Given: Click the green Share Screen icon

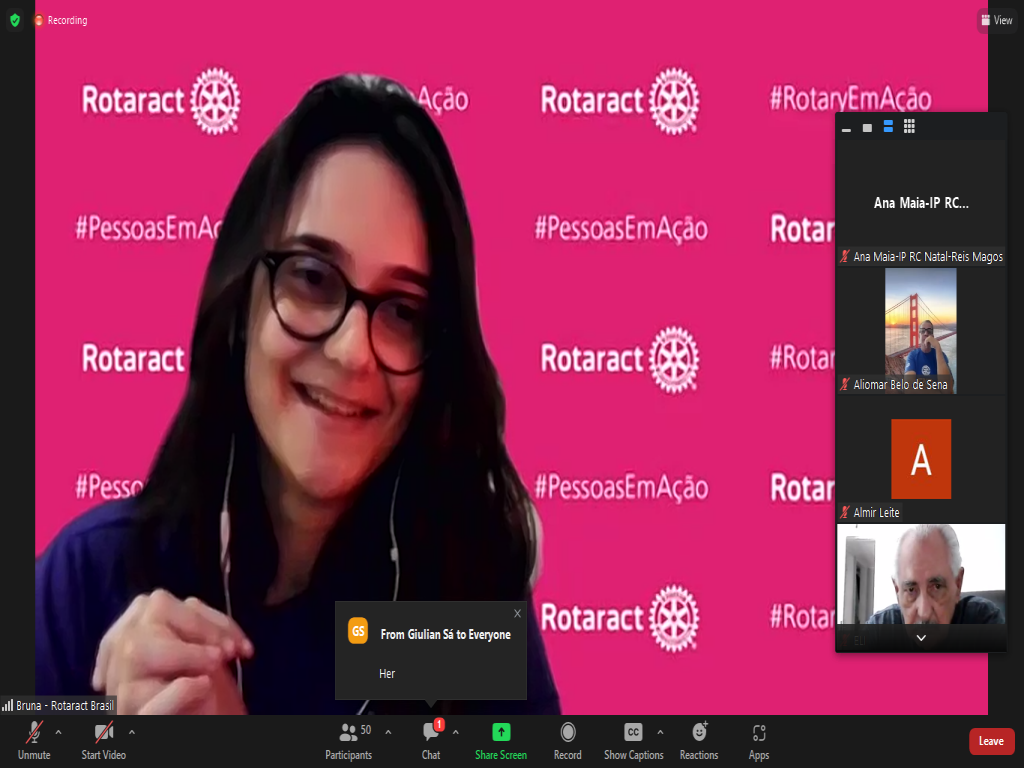Looking at the screenshot, I should [x=501, y=732].
